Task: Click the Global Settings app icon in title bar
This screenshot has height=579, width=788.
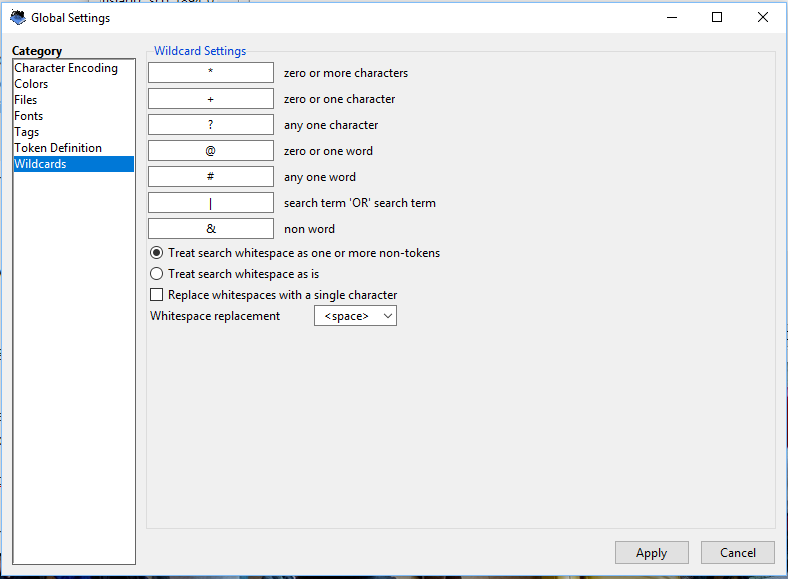Action: pyautogui.click(x=17, y=17)
